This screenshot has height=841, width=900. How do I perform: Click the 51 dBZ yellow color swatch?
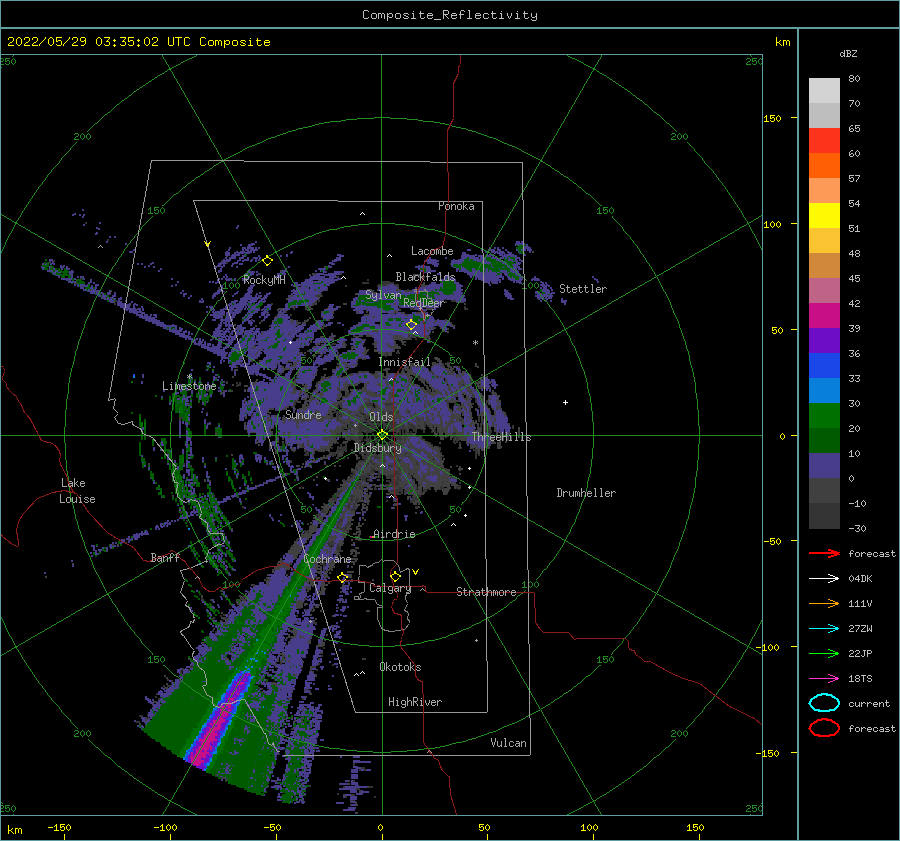coord(824,240)
